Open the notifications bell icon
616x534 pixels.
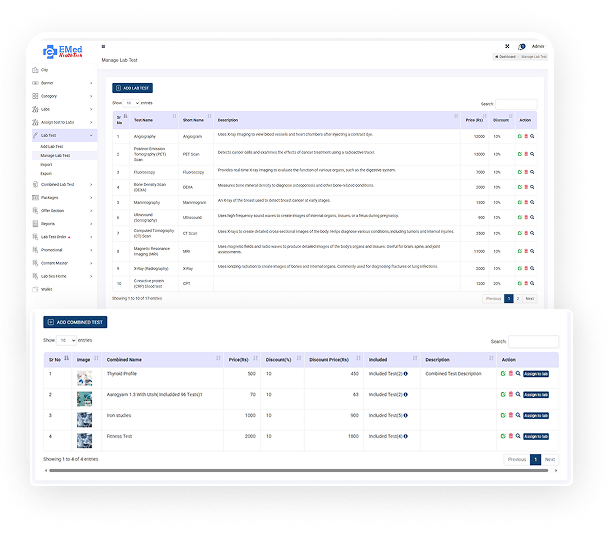tap(521, 46)
